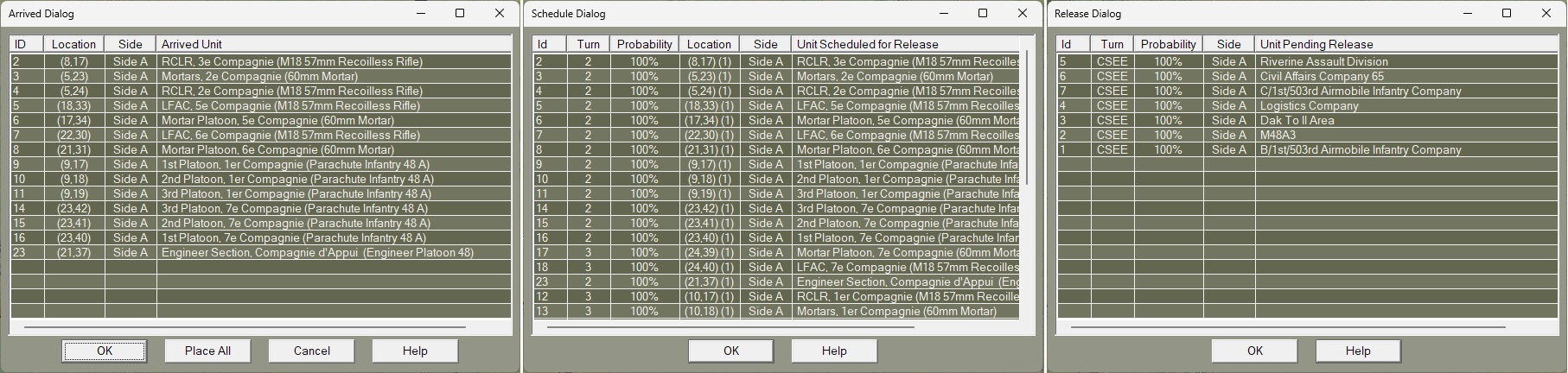Select RCLR, 1er Compagnie in Schedule Dialog
The image size is (1568, 373).
(777, 296)
